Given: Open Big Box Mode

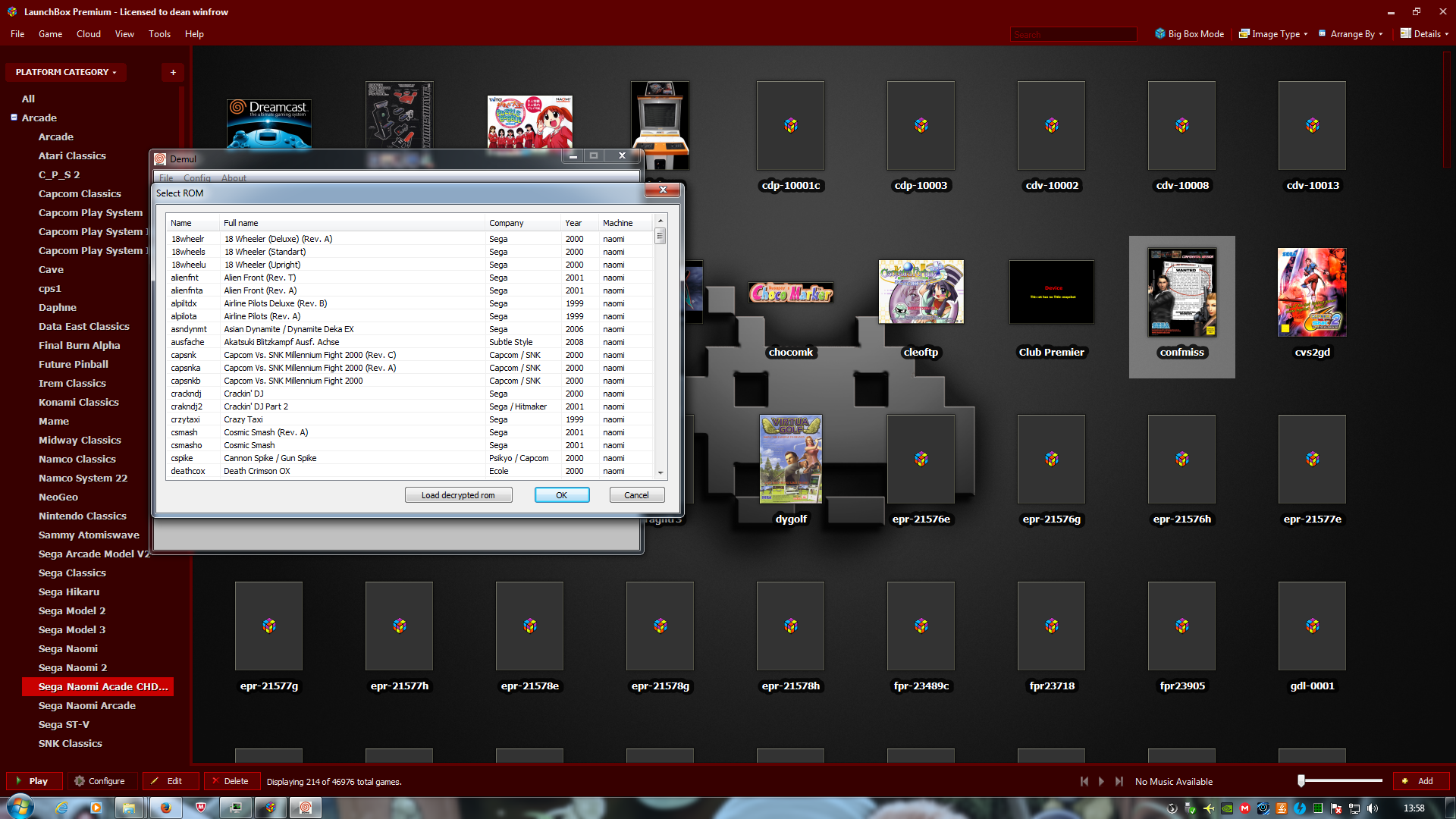Looking at the screenshot, I should (x=1189, y=34).
